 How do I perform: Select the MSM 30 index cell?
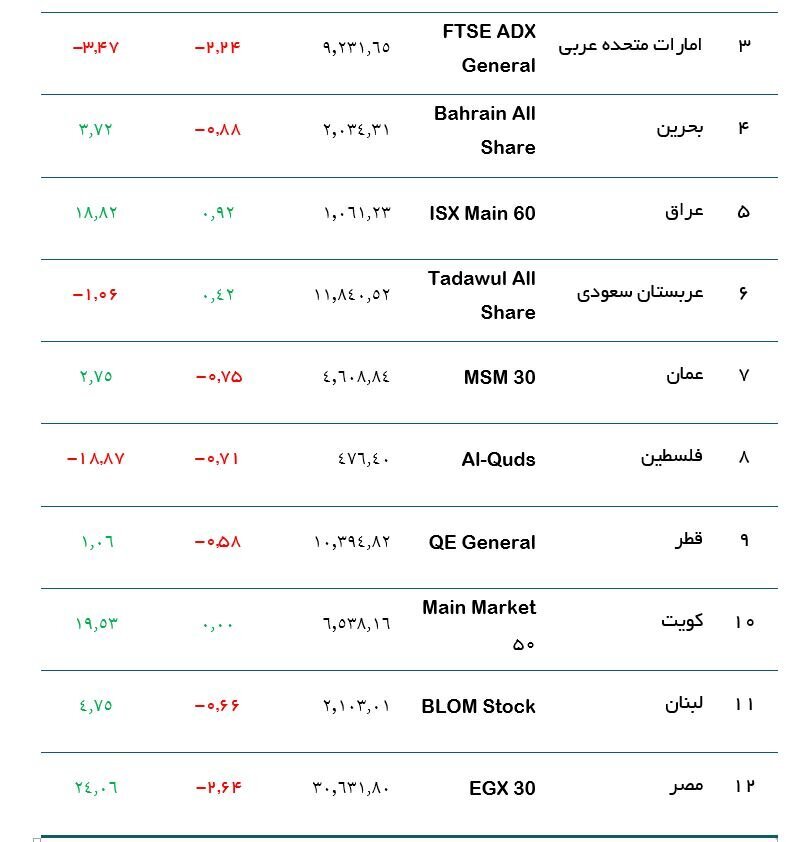tap(499, 377)
